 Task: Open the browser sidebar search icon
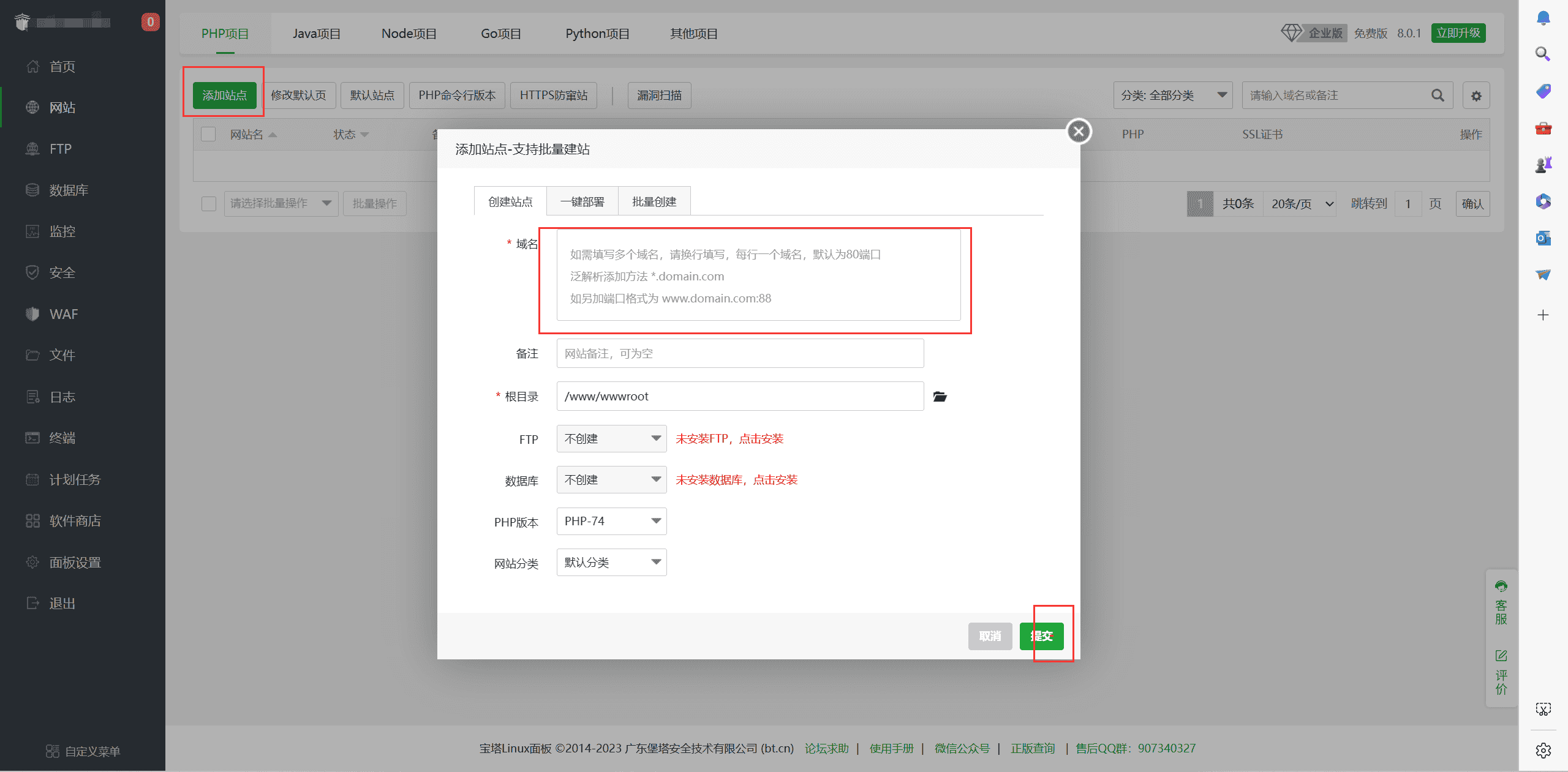tap(1543, 54)
